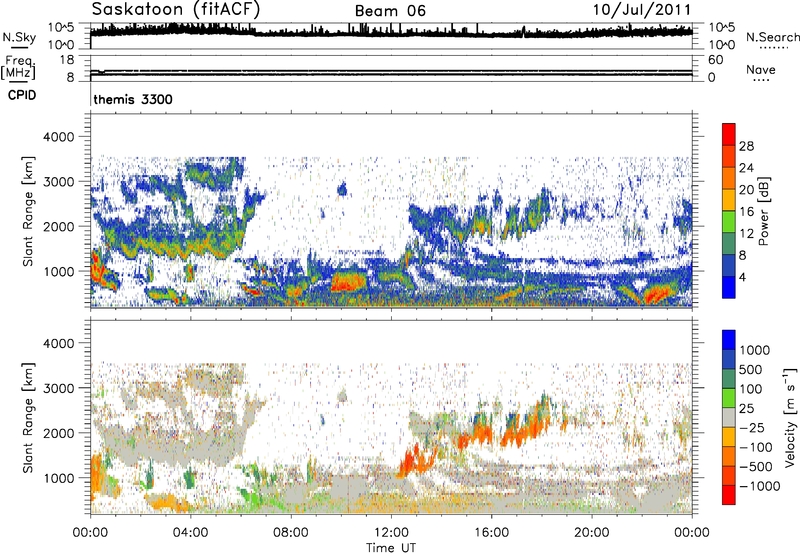
Task: Click the 'Velocity [m s-1]' colorbar label
Action: point(790,417)
